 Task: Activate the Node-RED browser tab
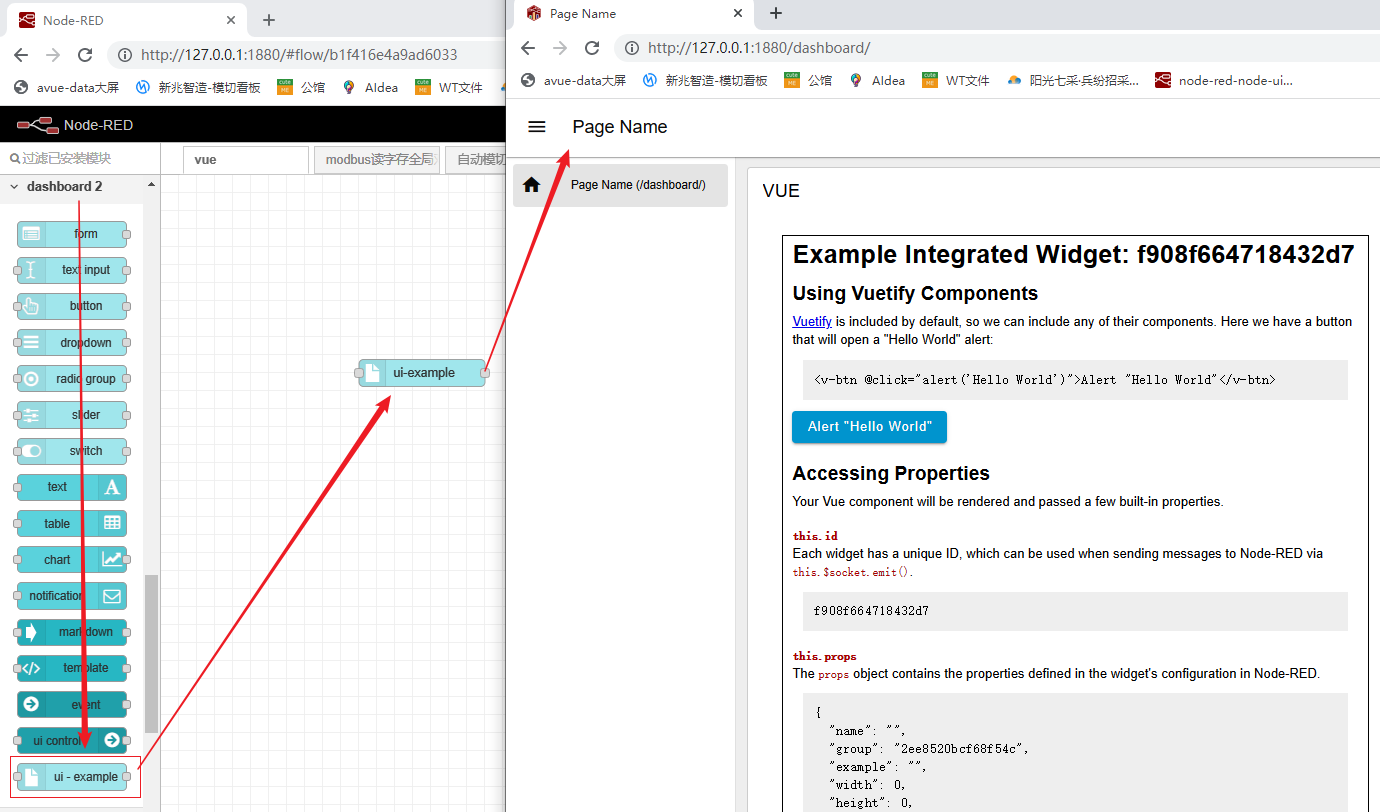click(x=127, y=20)
